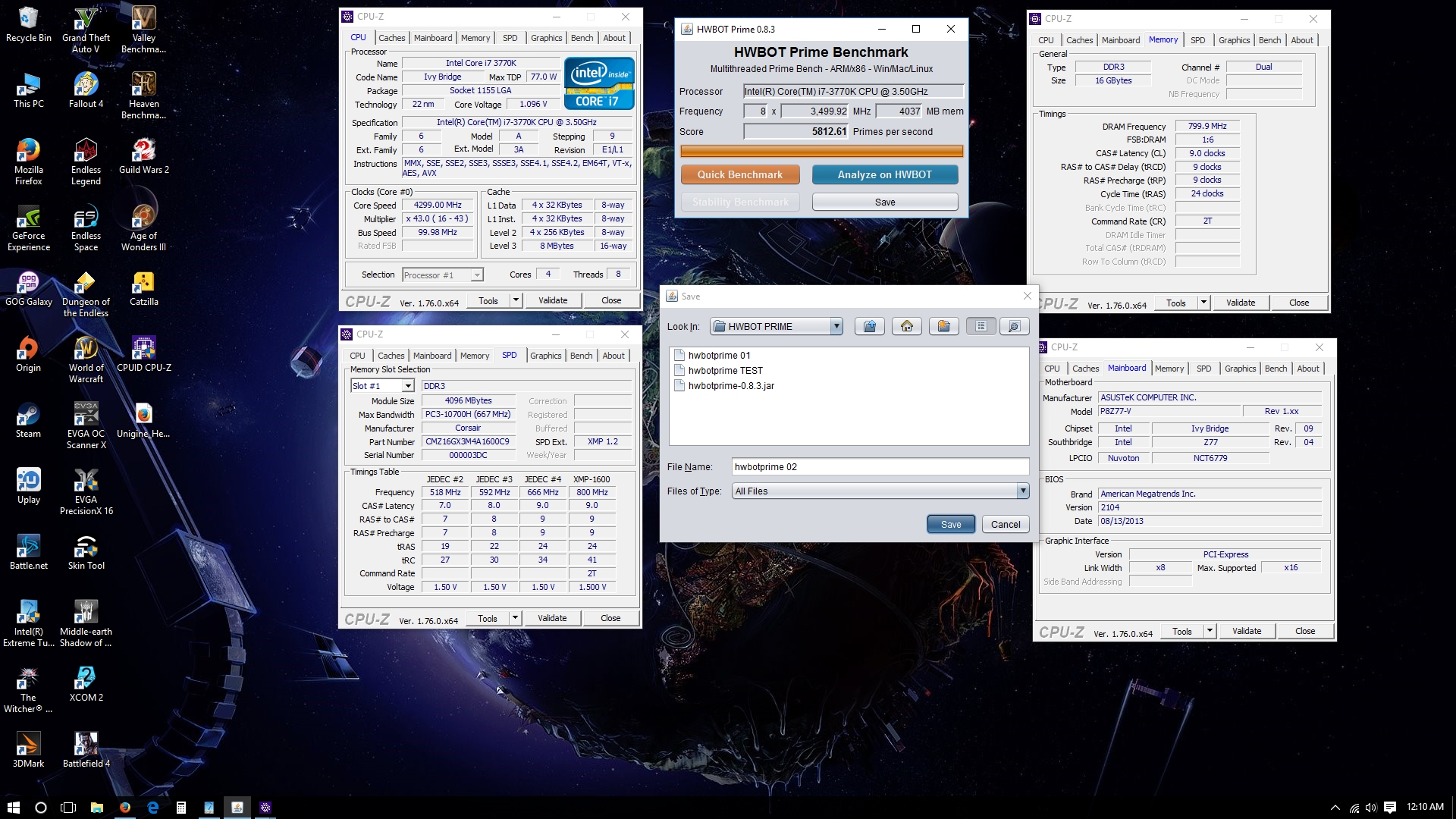Open Uplay desktop icon
1456x819 pixels.
point(29,486)
